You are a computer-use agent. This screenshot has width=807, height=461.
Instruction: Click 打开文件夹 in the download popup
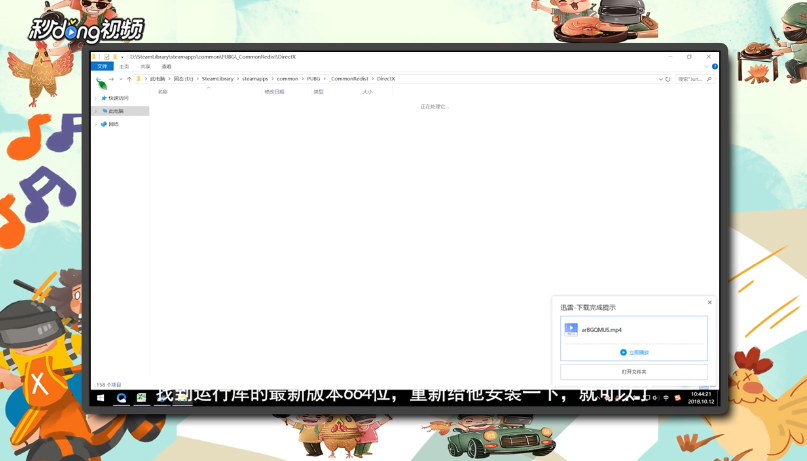pos(634,371)
